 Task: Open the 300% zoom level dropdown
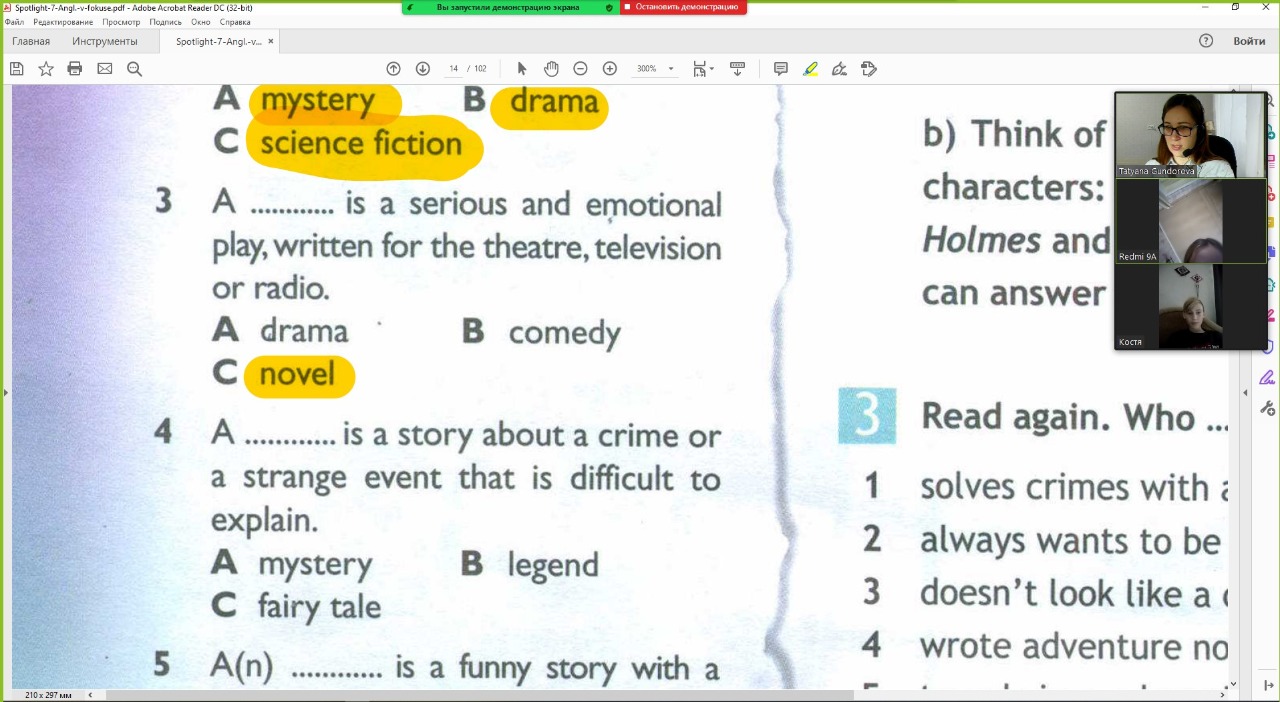(670, 69)
